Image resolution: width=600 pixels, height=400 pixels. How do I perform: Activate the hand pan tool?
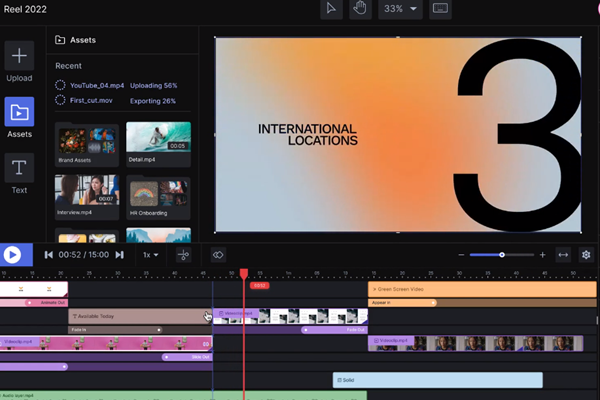pyautogui.click(x=360, y=9)
